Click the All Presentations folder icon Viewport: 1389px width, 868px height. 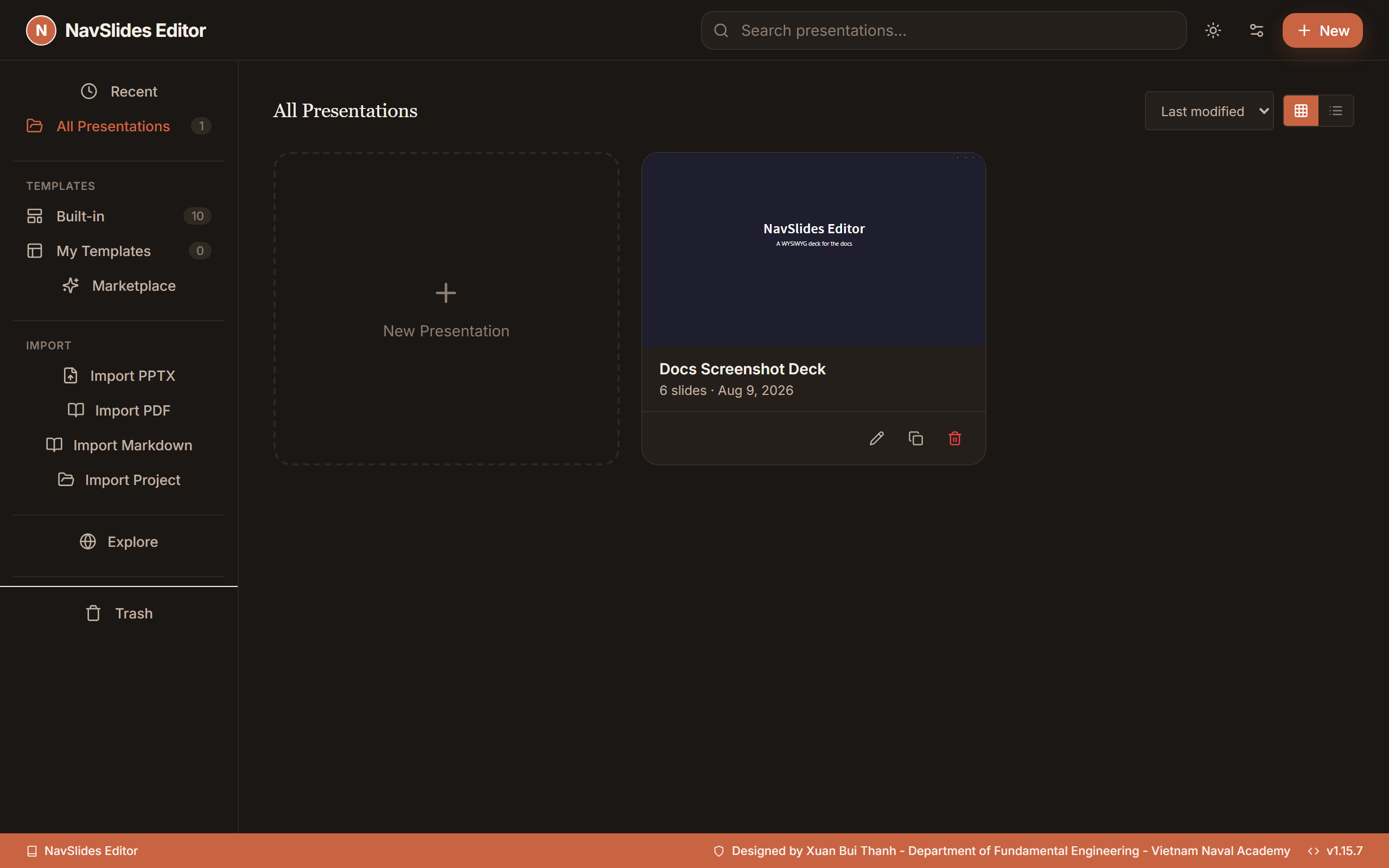pyautogui.click(x=34, y=126)
